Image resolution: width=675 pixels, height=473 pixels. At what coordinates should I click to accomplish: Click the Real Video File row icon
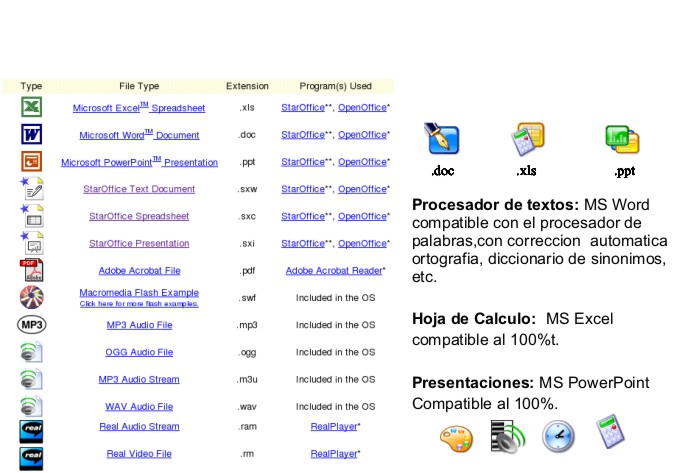coord(31,458)
